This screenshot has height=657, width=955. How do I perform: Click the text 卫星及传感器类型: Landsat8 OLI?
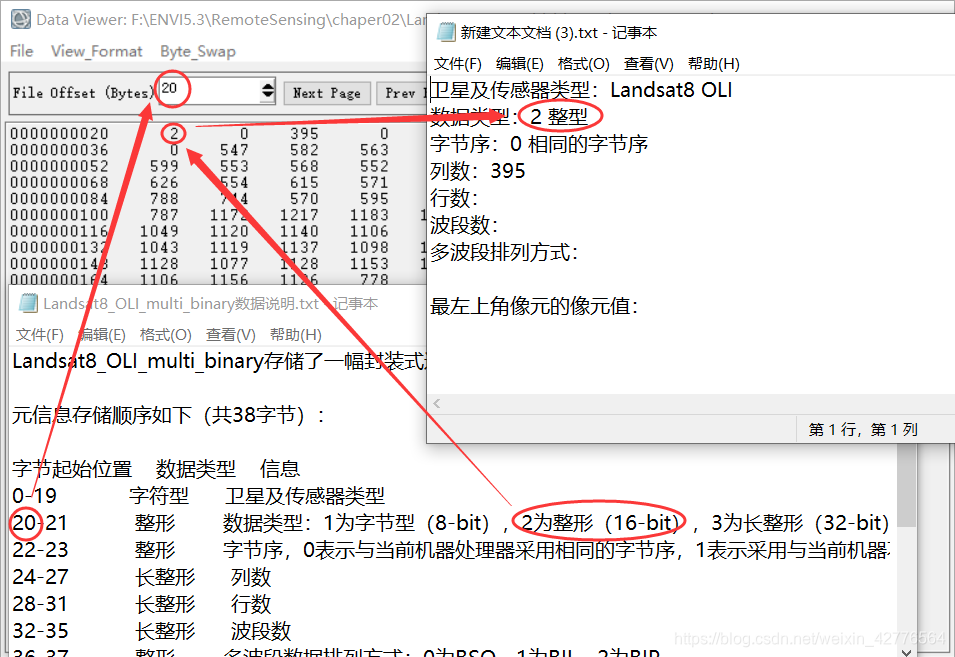click(x=582, y=90)
